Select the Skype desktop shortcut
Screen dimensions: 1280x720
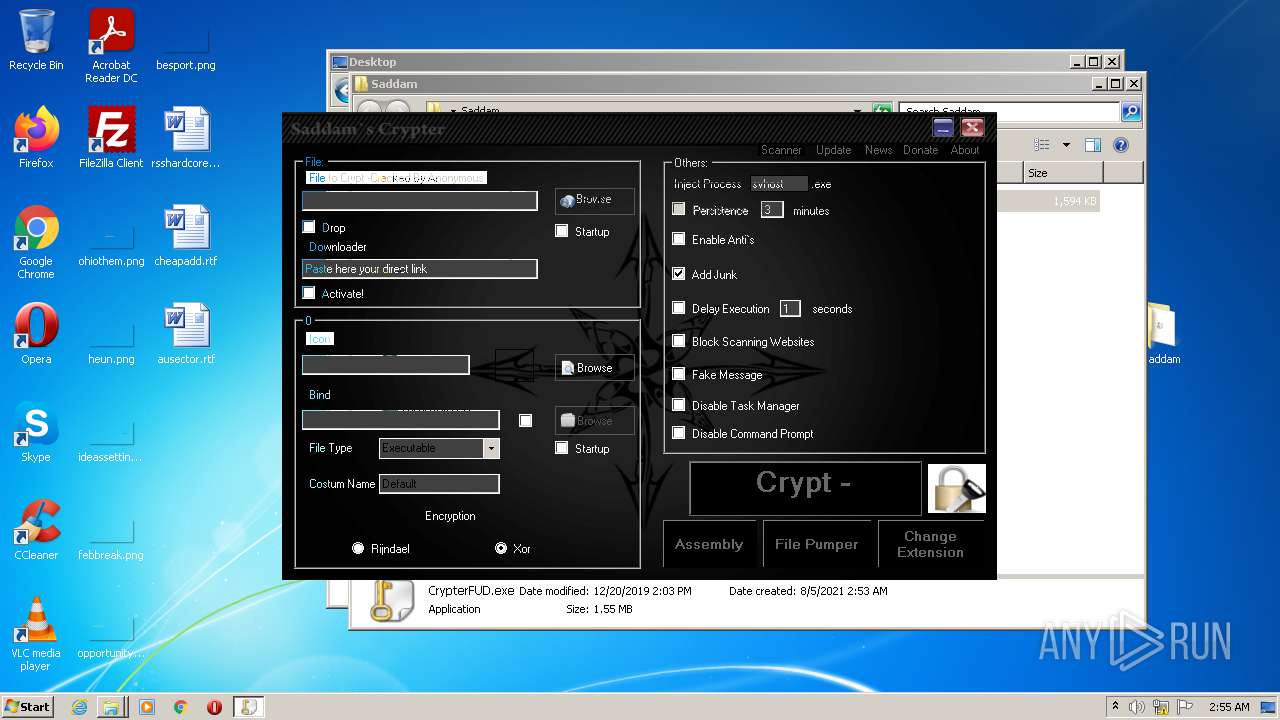36,433
